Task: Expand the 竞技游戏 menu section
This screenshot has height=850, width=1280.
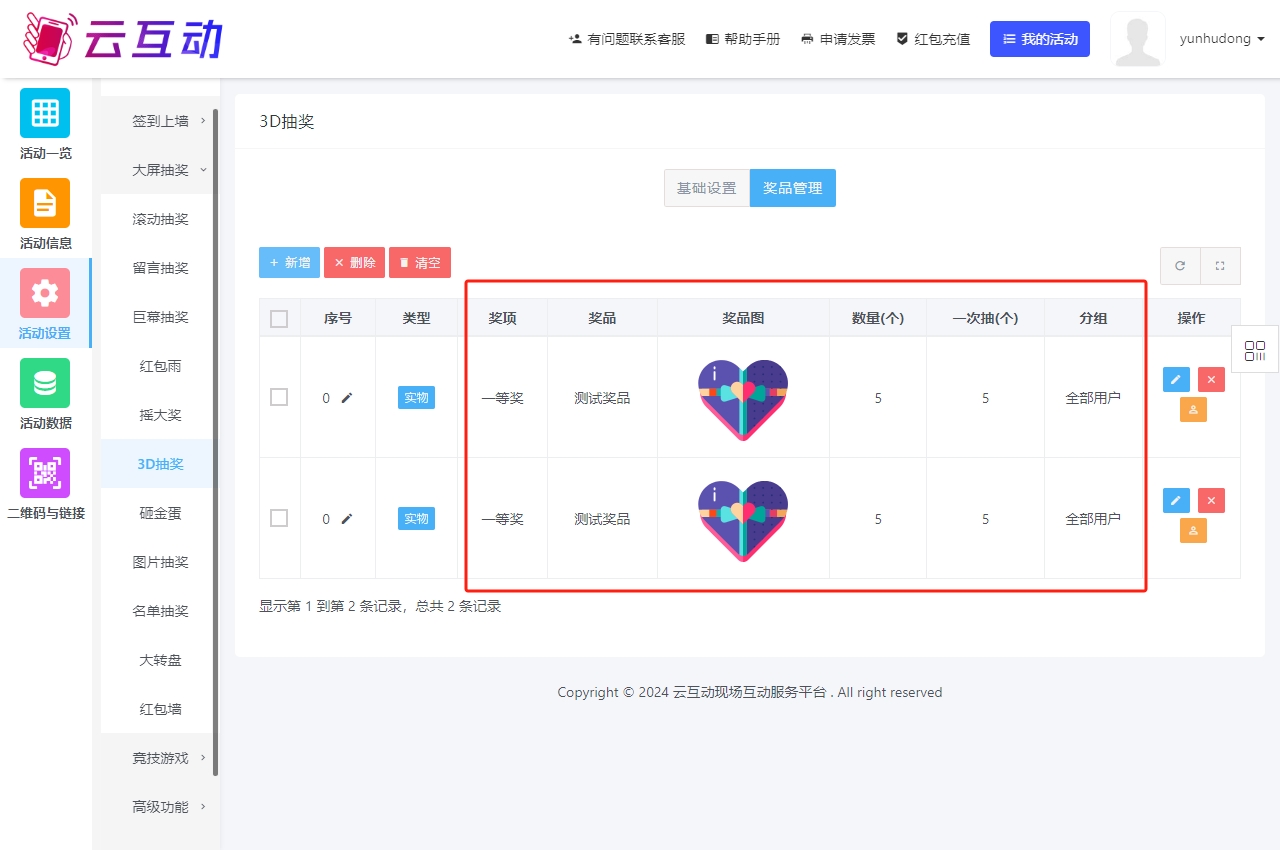Action: coord(160,758)
